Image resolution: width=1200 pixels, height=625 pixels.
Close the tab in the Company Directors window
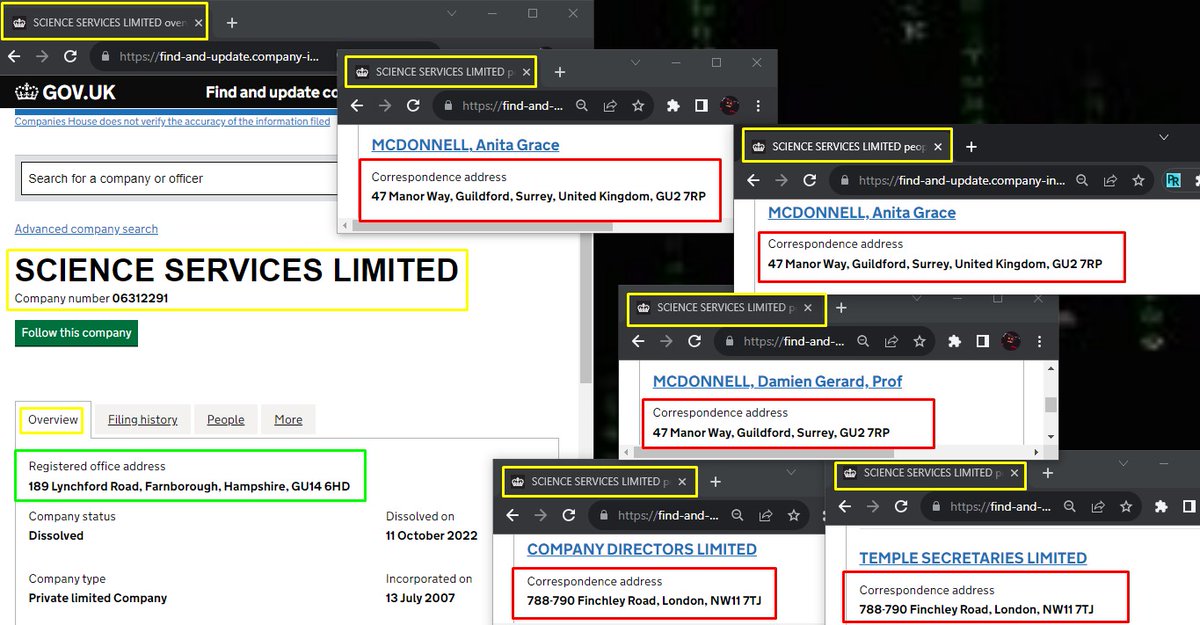[682, 481]
